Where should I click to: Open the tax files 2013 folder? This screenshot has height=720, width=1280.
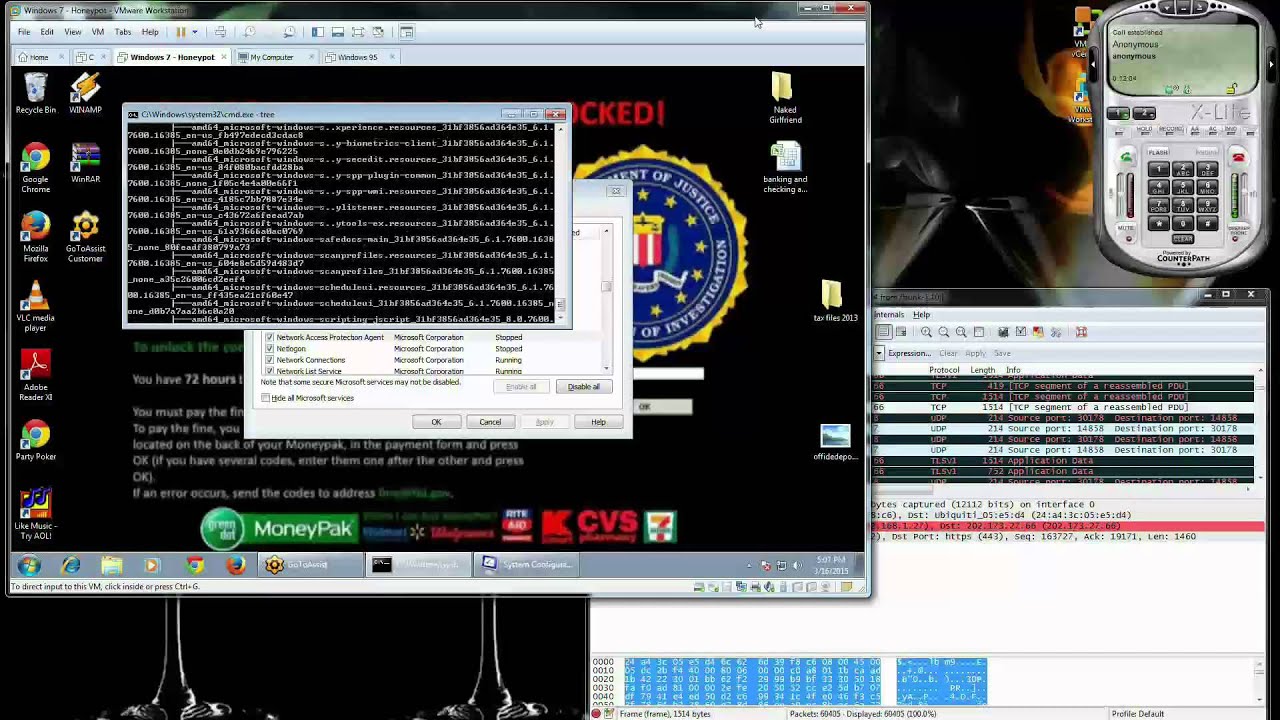835,302
